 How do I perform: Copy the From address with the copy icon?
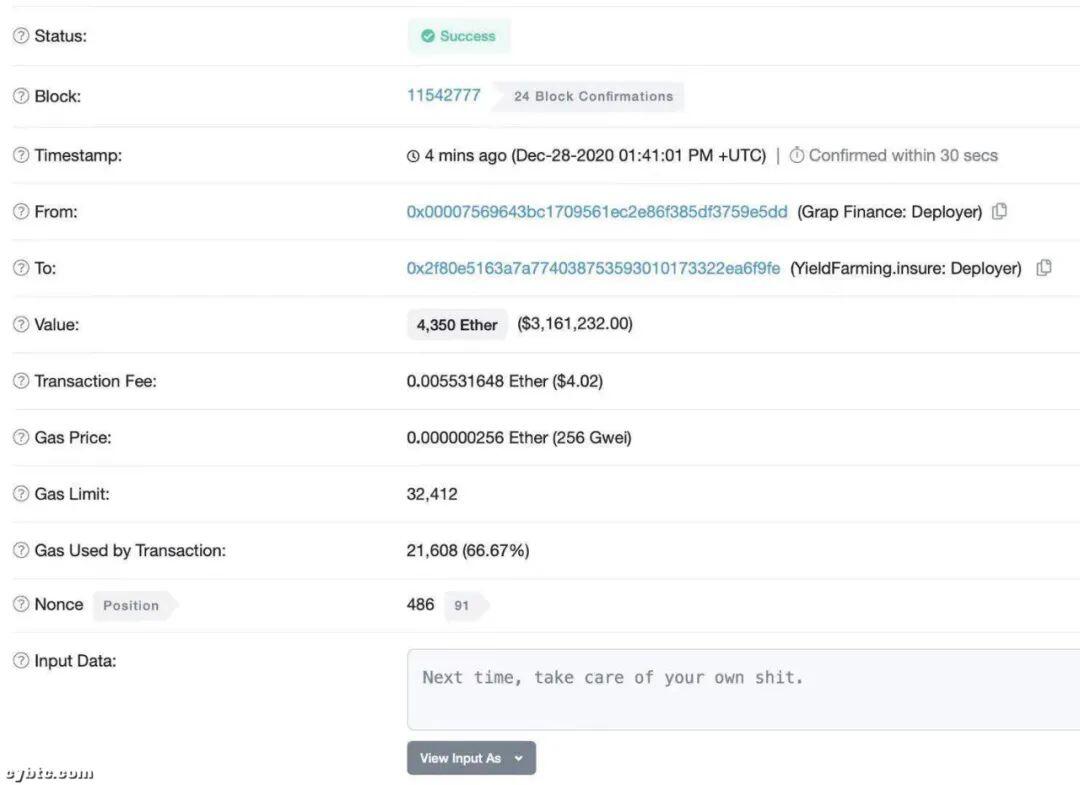click(999, 211)
